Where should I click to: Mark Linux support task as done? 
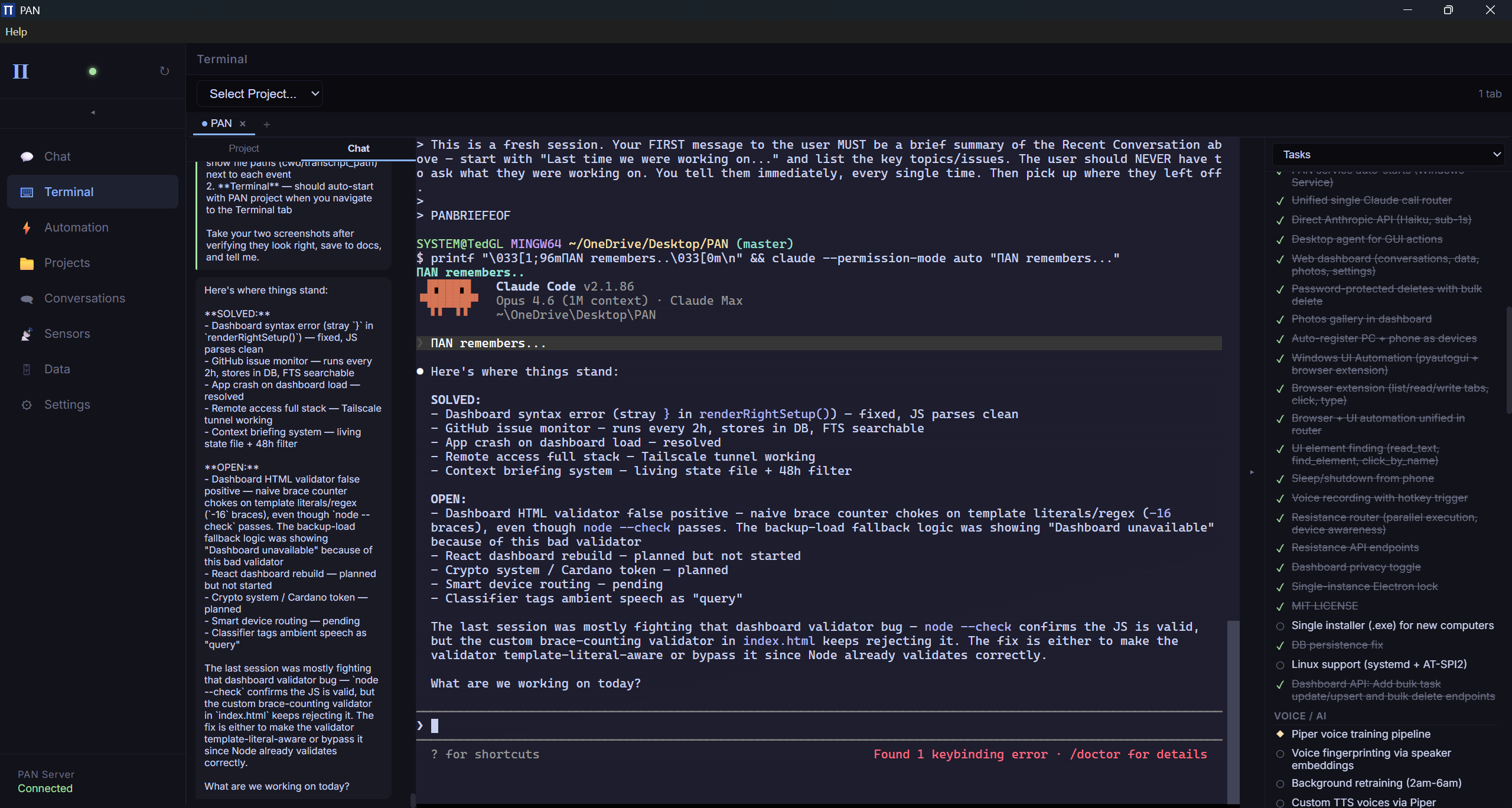tap(1280, 665)
